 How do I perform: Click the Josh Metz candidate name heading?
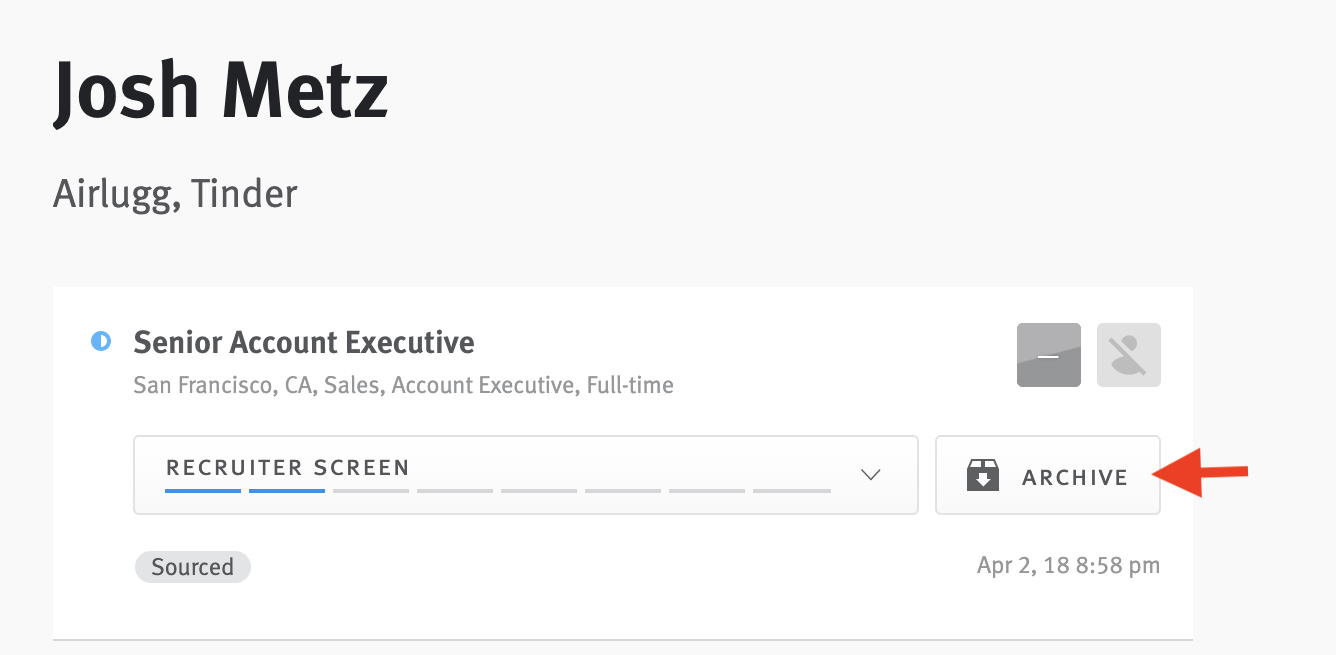click(219, 90)
